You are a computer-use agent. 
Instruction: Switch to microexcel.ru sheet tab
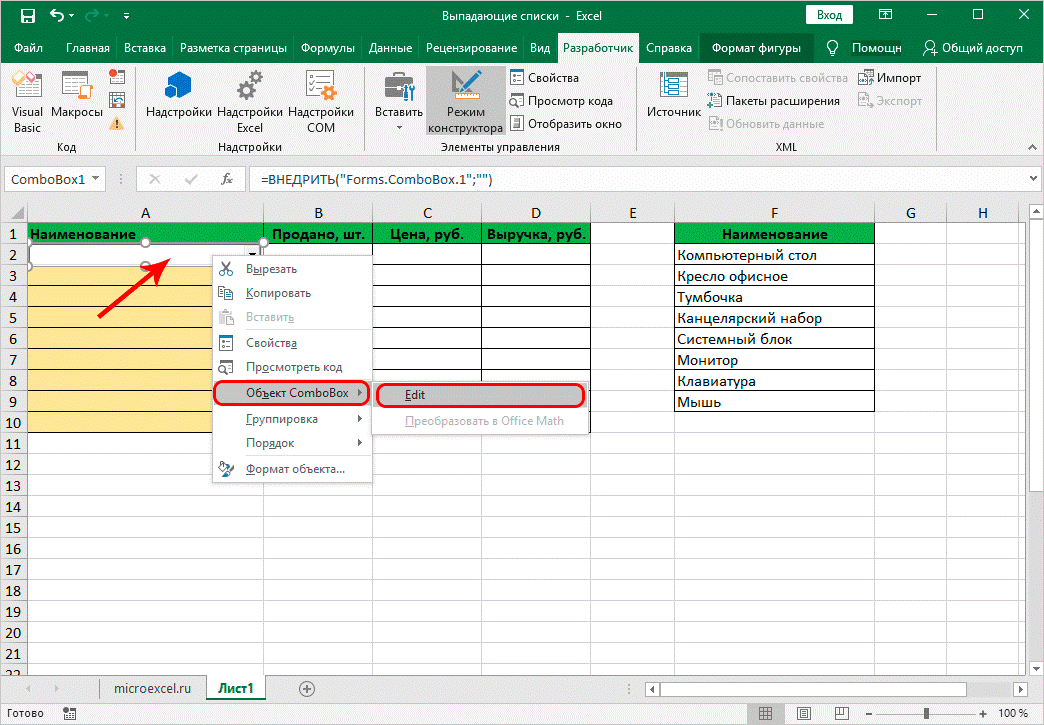point(152,689)
